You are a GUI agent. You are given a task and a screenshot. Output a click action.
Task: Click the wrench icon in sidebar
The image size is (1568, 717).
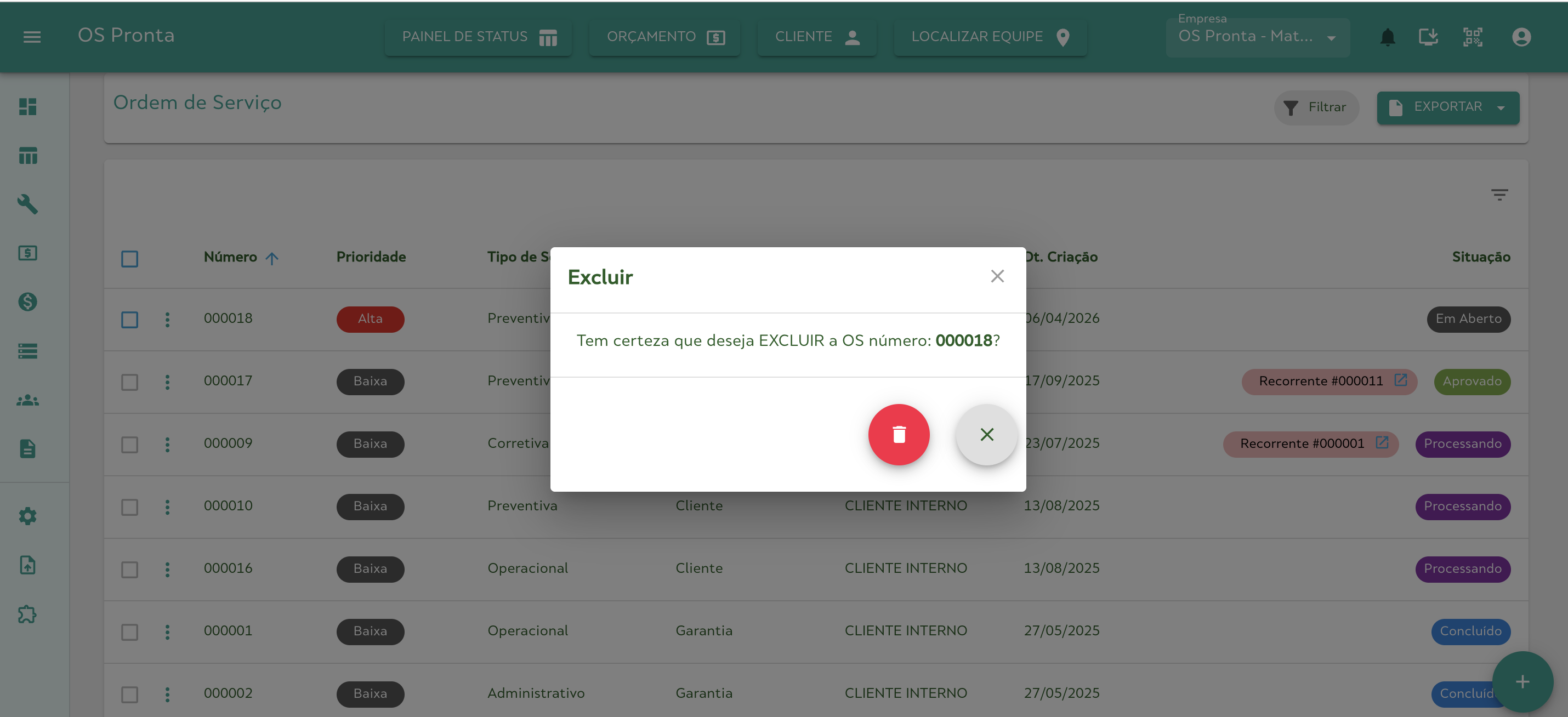pyautogui.click(x=28, y=204)
